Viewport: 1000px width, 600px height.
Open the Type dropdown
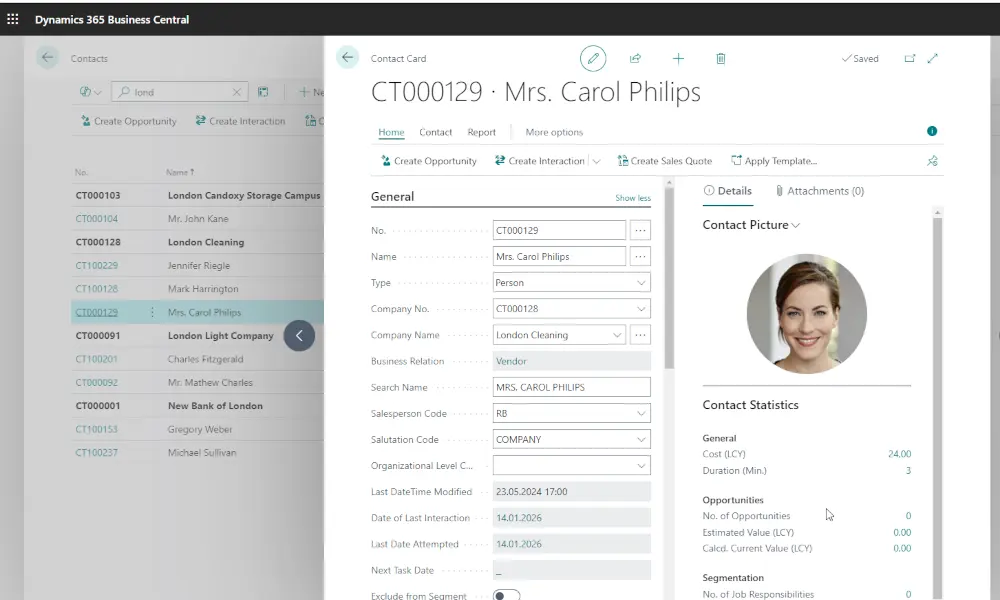(x=641, y=282)
